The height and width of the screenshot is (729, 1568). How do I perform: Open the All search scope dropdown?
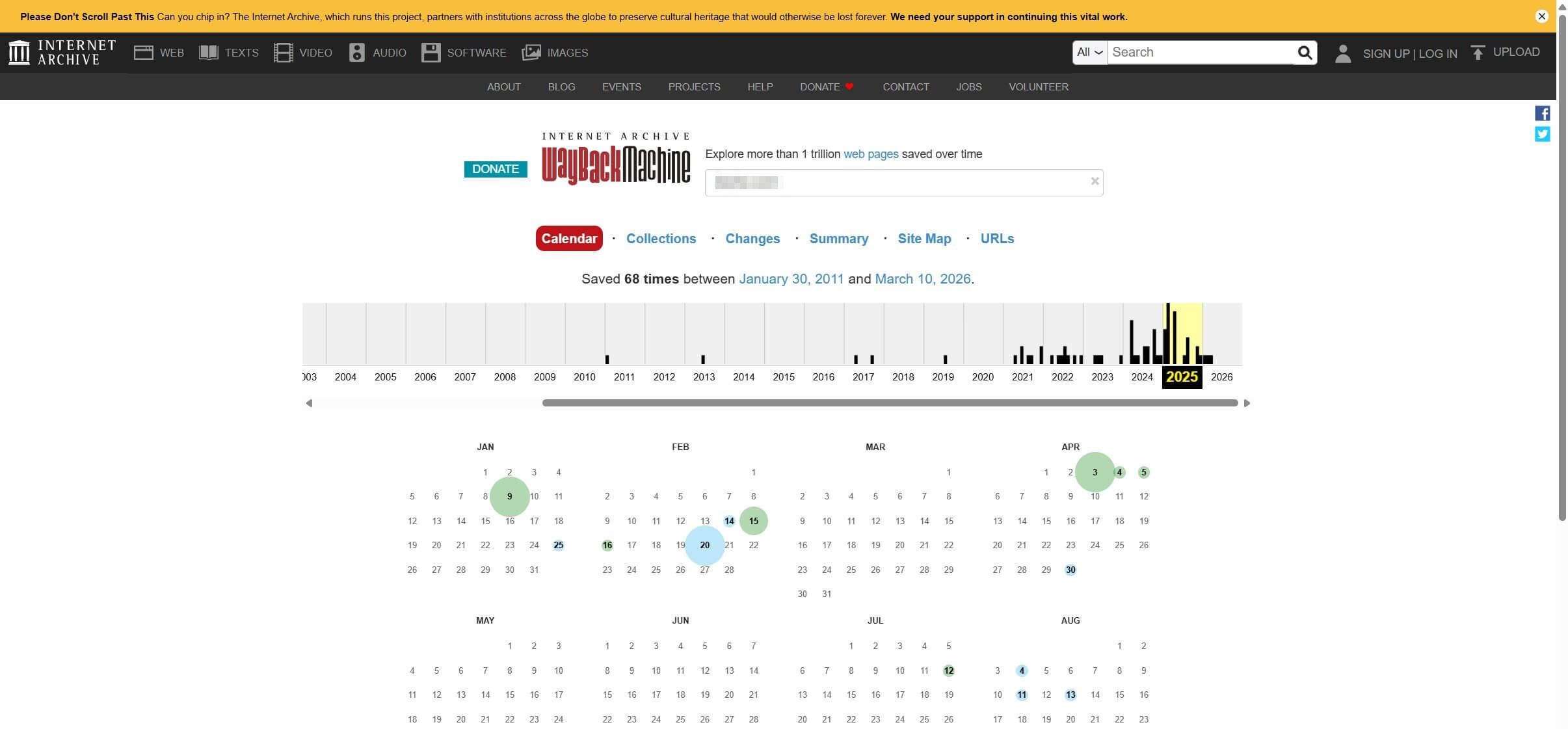click(x=1090, y=53)
